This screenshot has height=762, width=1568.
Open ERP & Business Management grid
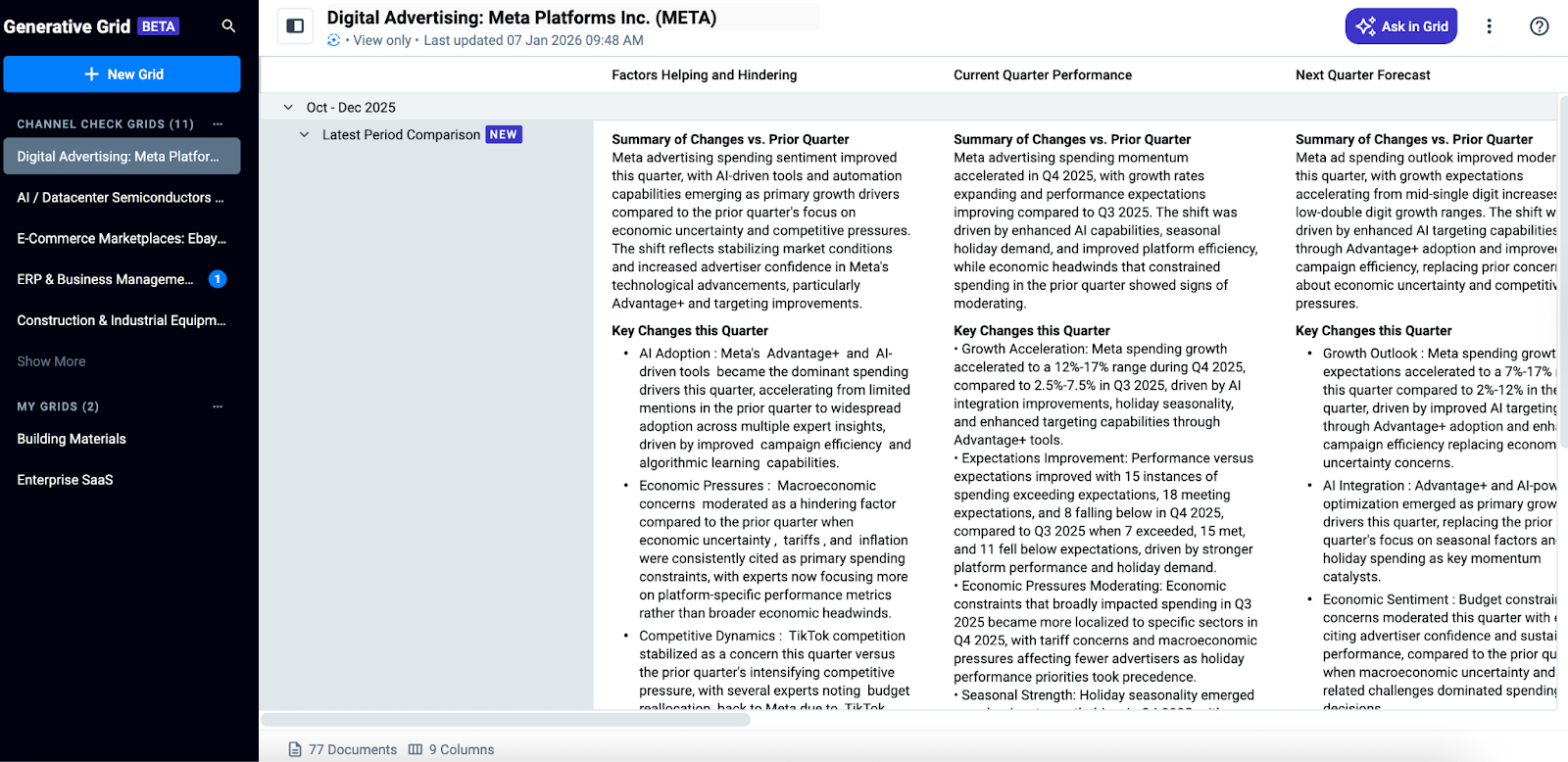tap(105, 279)
